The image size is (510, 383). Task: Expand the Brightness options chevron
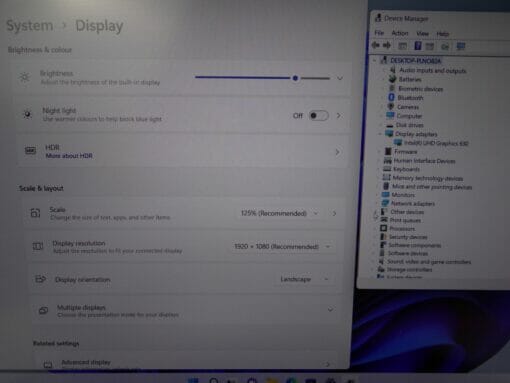pos(340,78)
